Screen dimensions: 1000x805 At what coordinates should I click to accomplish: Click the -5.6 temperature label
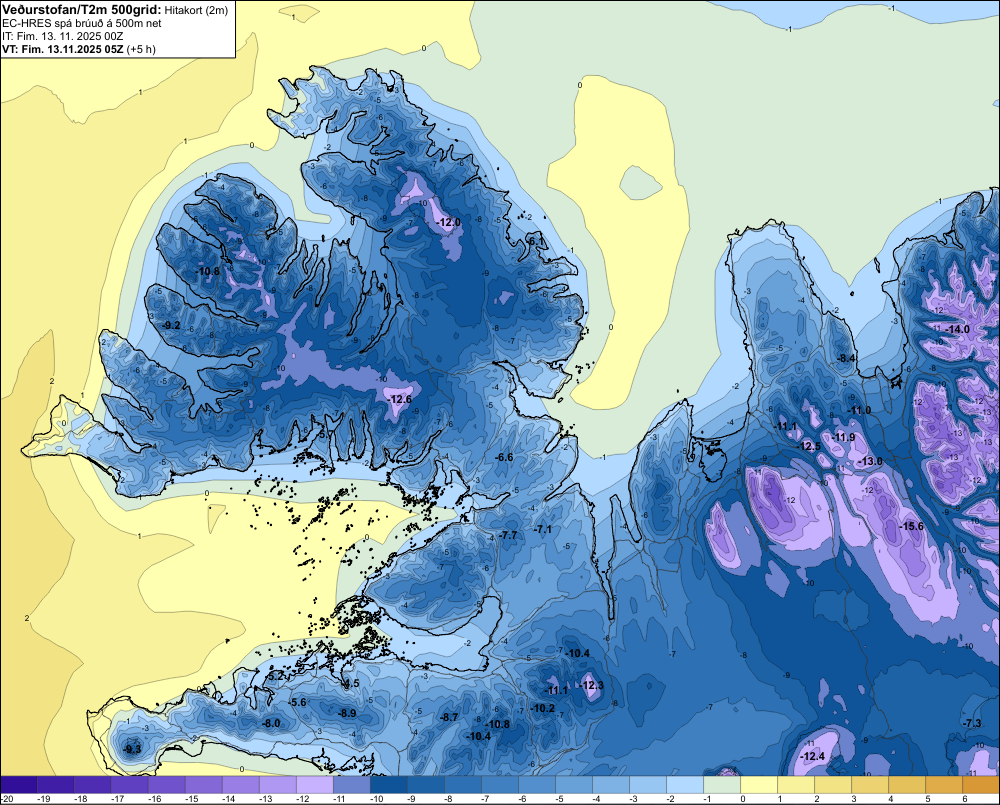point(298,702)
